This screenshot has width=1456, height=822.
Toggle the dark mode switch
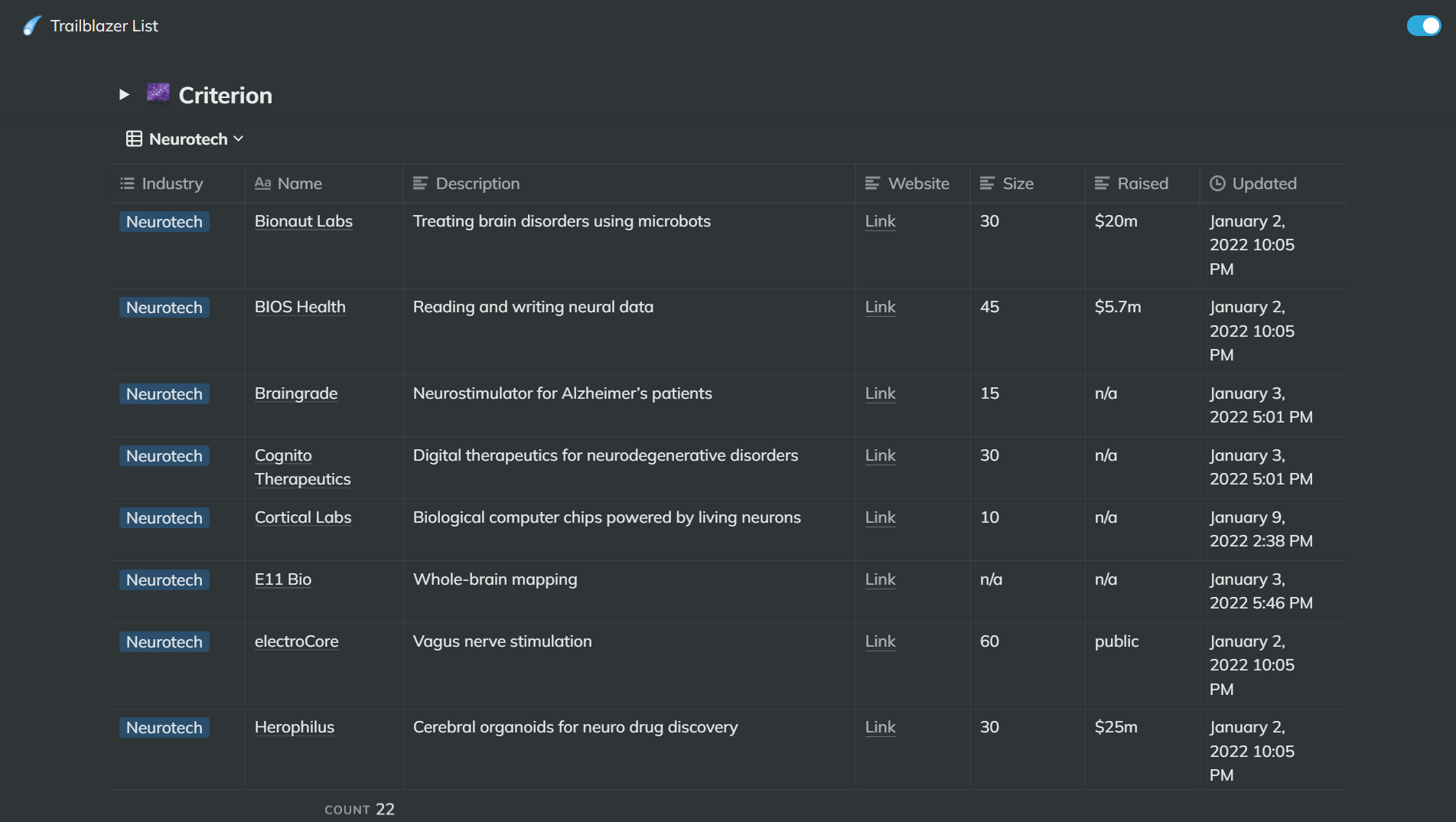pos(1423,26)
